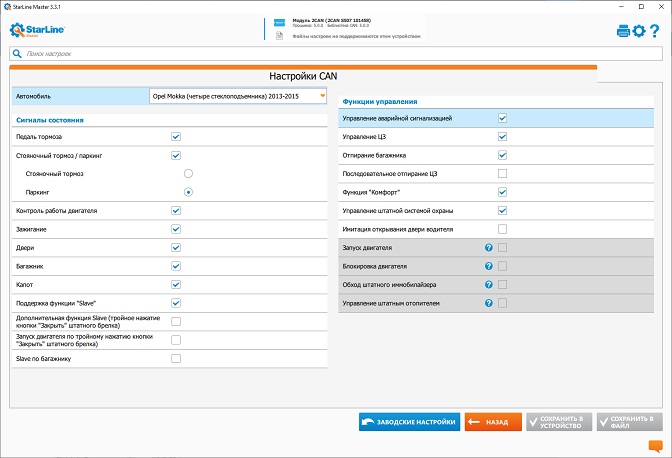
Task: Click the 2CAN module device icon
Action: tap(282, 22)
